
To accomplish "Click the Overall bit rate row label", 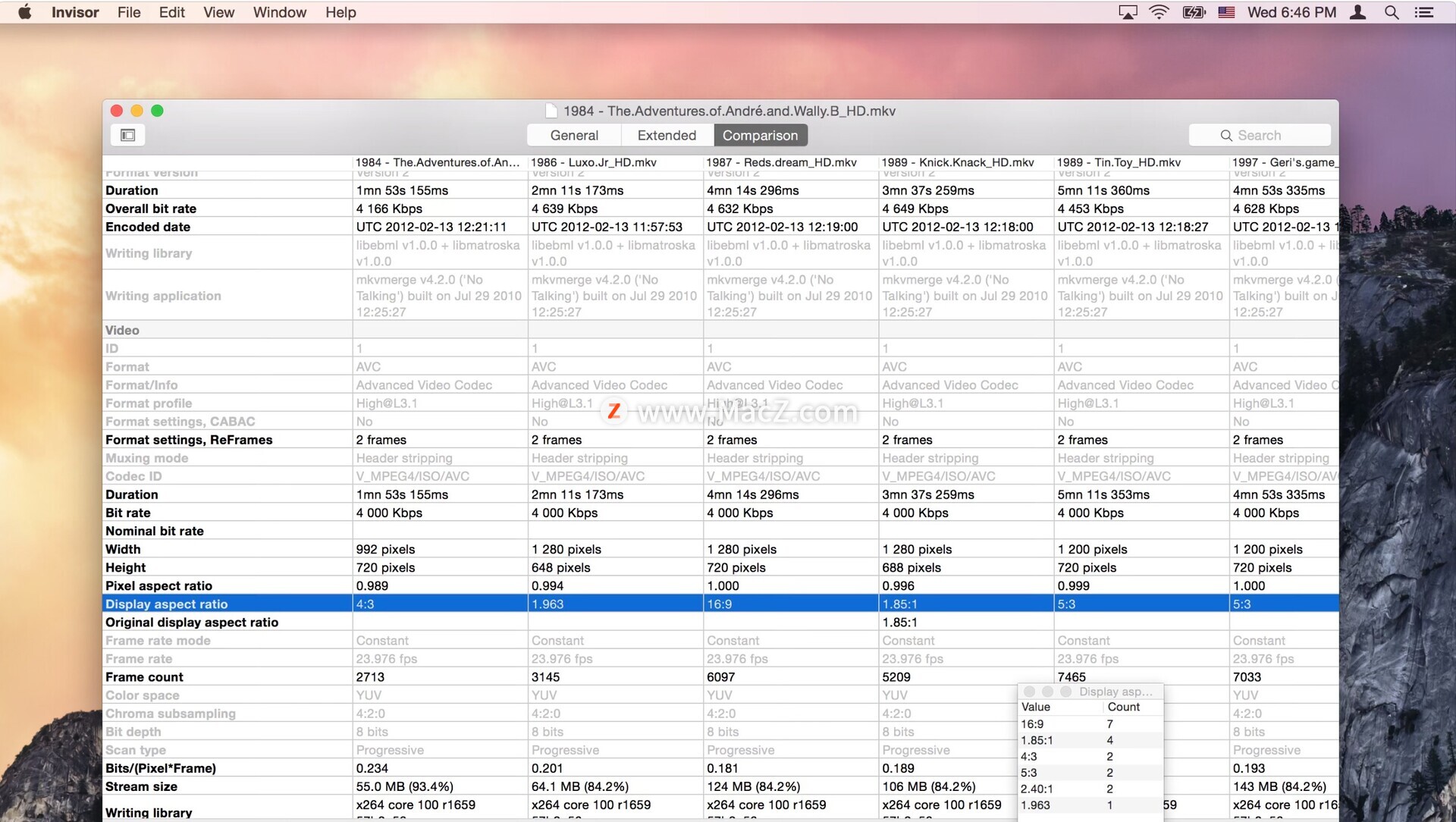I will [x=151, y=209].
